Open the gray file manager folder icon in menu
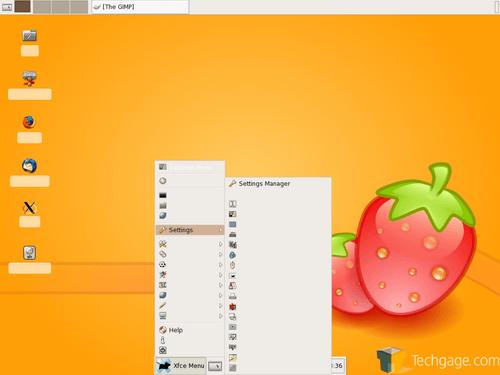500x375 pixels. (163, 205)
